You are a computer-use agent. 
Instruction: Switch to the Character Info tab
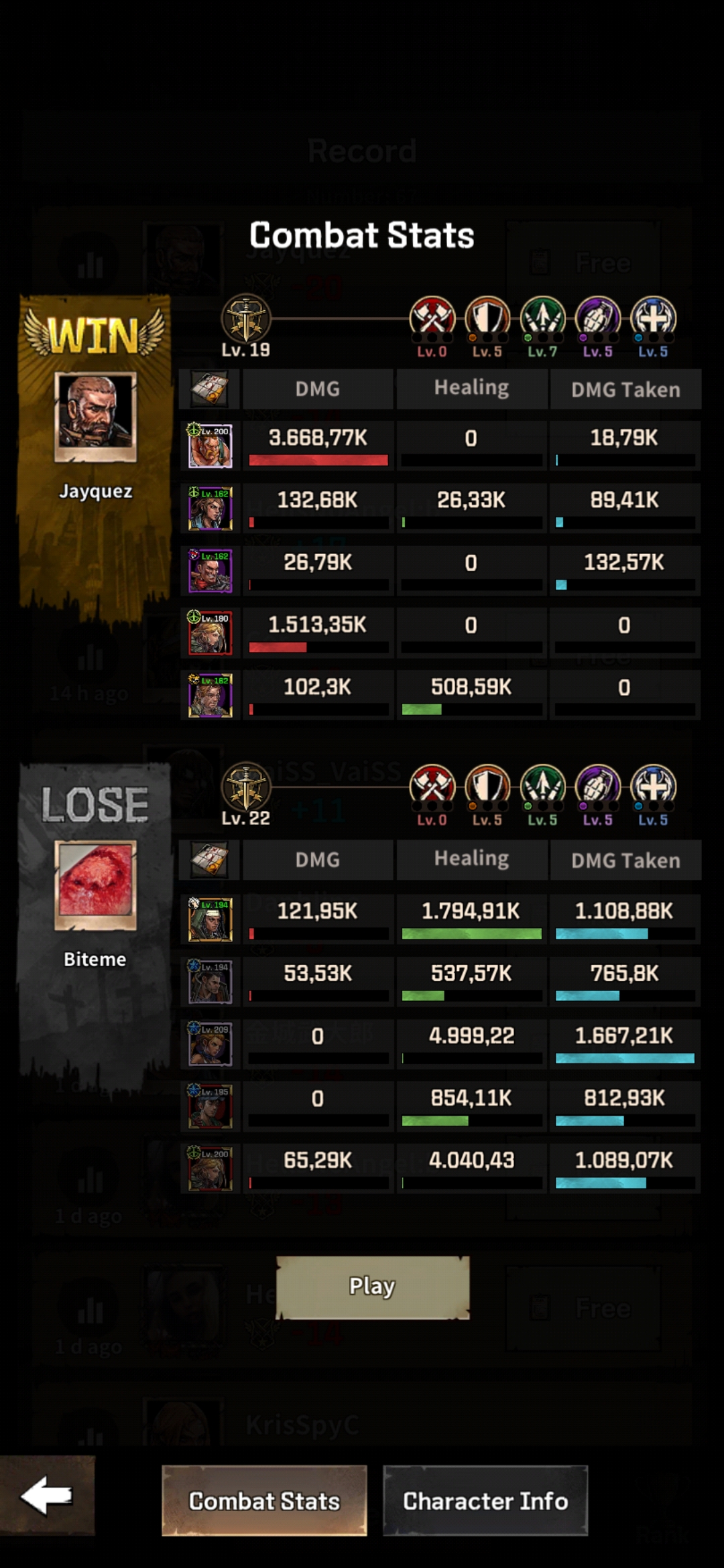[x=485, y=1500]
